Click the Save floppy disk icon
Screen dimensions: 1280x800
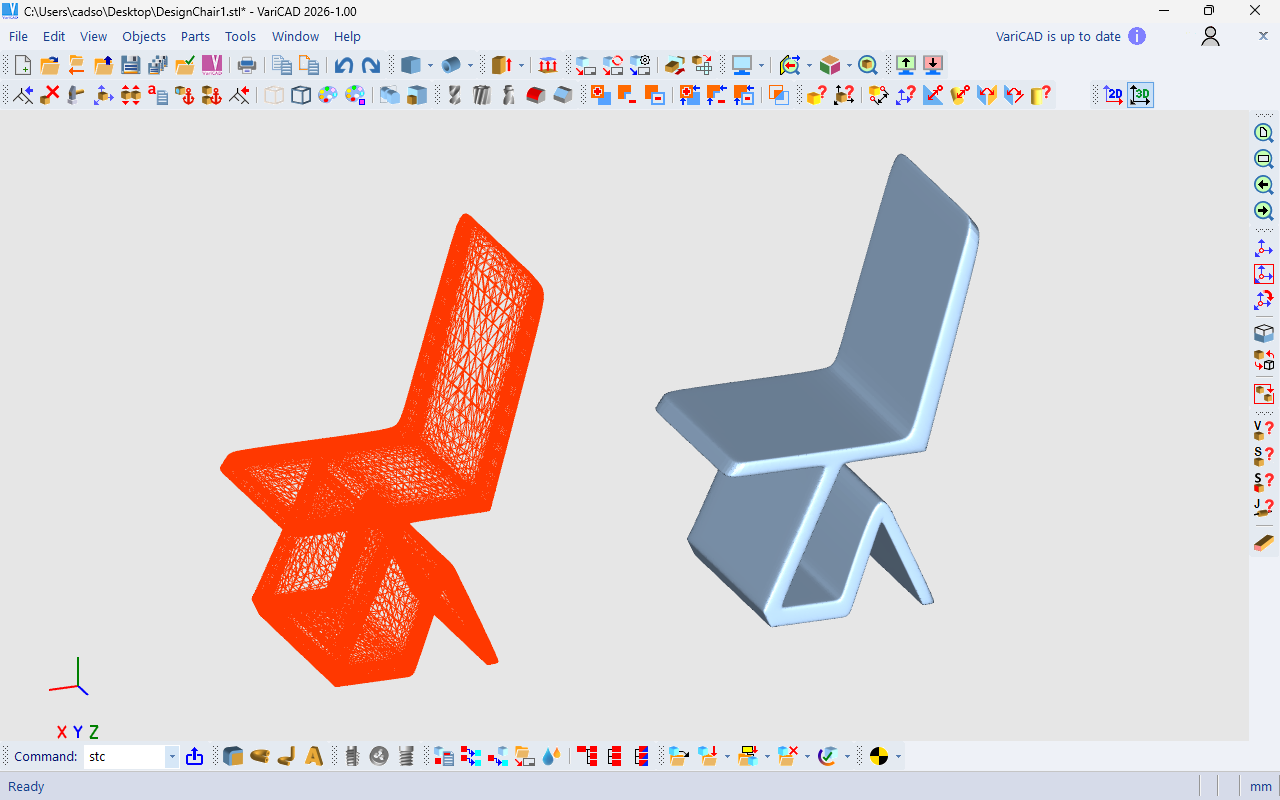click(x=131, y=65)
